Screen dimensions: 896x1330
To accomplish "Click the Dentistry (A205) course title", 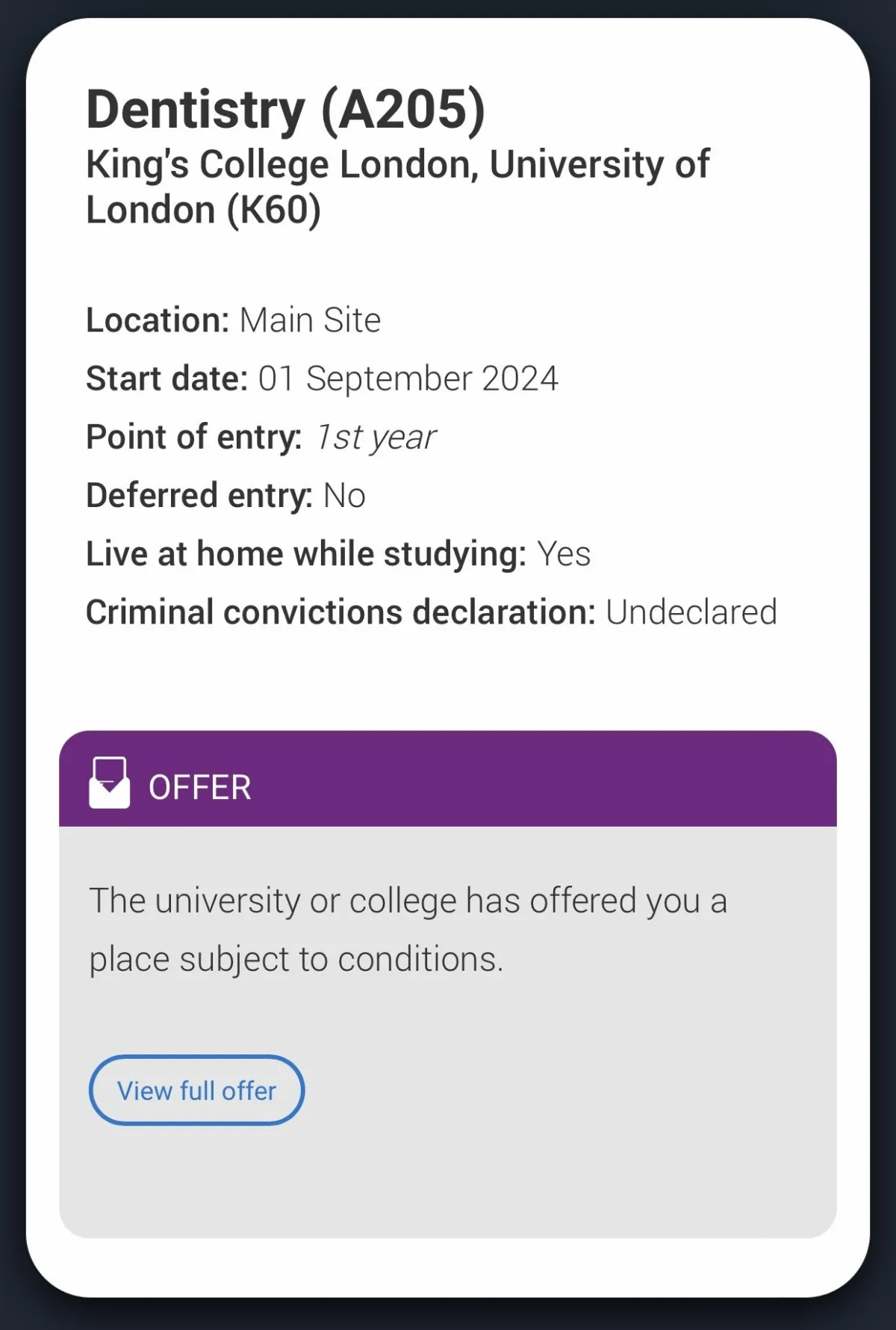I will point(286,111).
